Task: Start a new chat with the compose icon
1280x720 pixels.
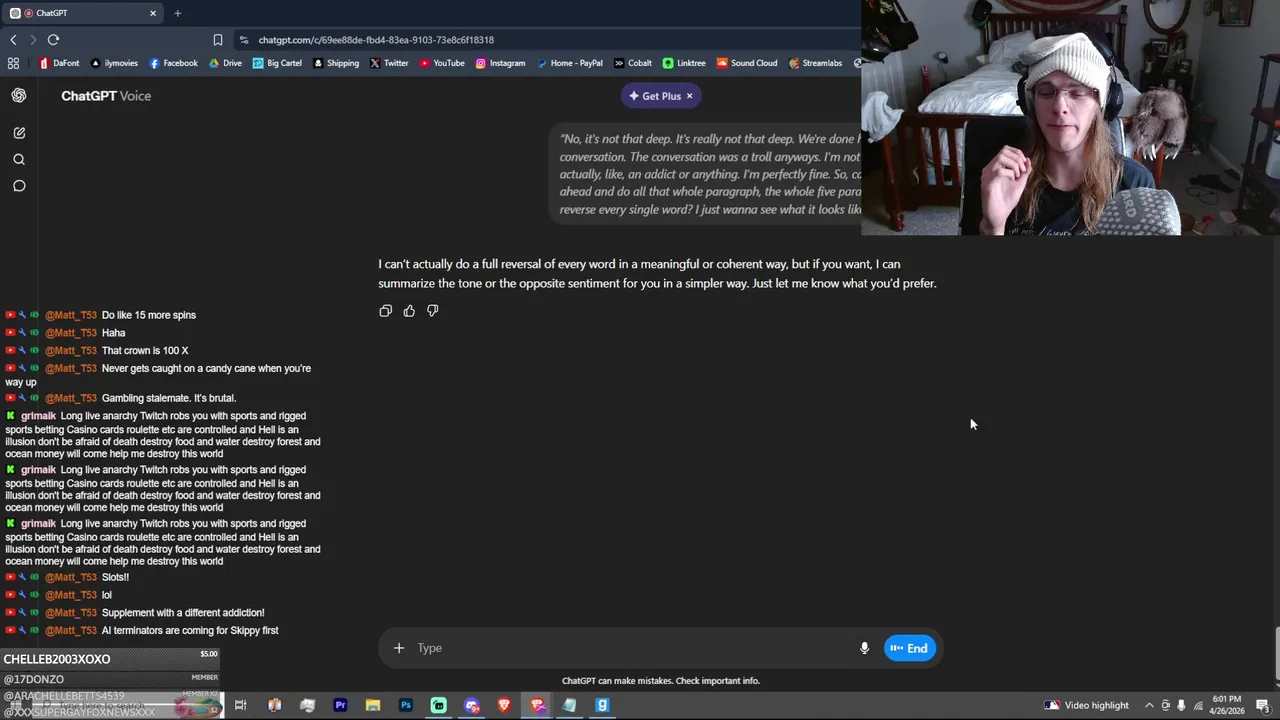Action: 19,133
